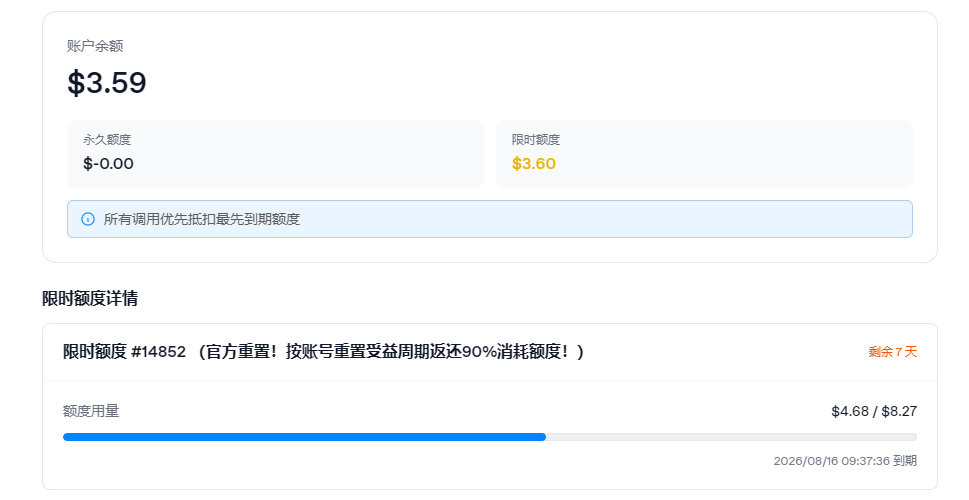Select the 账户余额 label
969x500 pixels.
(x=95, y=46)
